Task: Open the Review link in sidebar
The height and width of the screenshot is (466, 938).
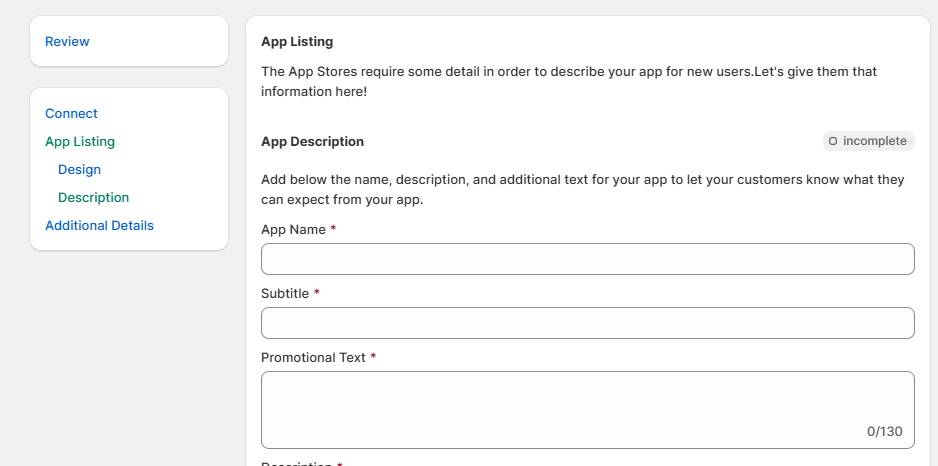Action: tap(67, 41)
